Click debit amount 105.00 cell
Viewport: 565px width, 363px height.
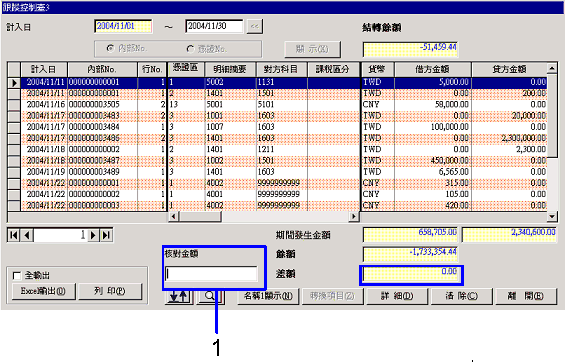click(433, 194)
